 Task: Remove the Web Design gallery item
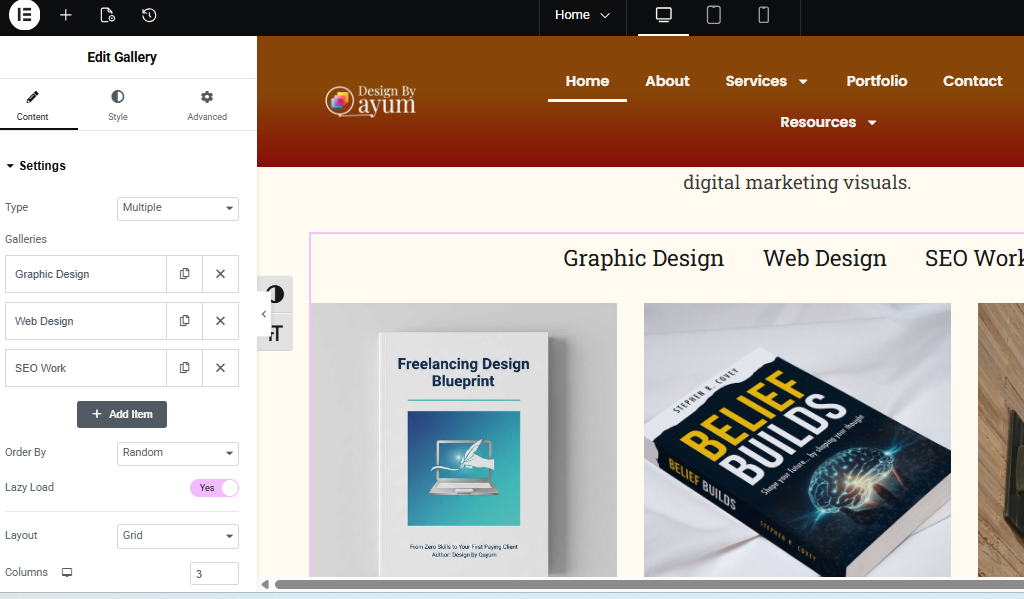point(220,321)
